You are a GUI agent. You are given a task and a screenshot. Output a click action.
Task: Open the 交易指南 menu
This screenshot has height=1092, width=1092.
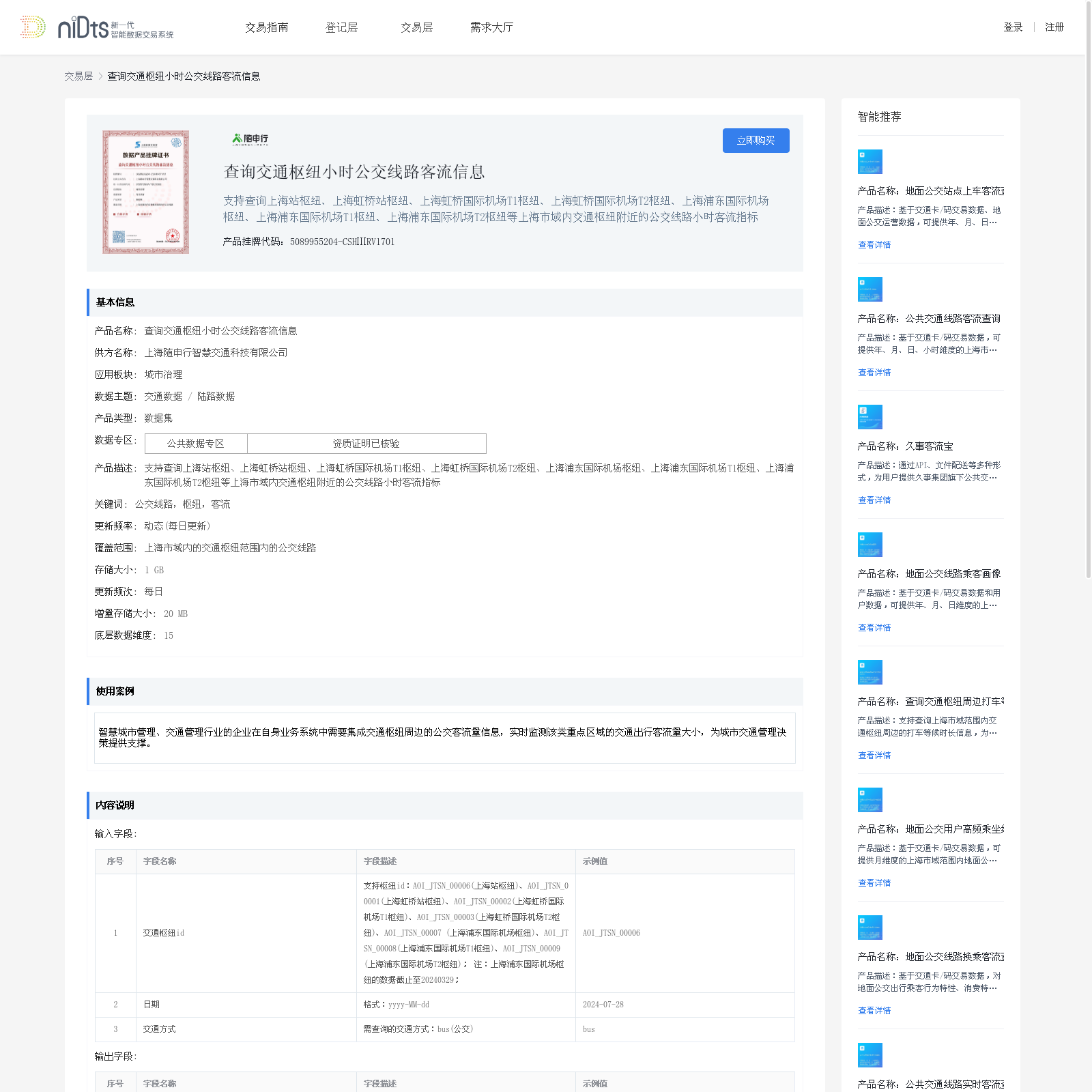[x=267, y=27]
